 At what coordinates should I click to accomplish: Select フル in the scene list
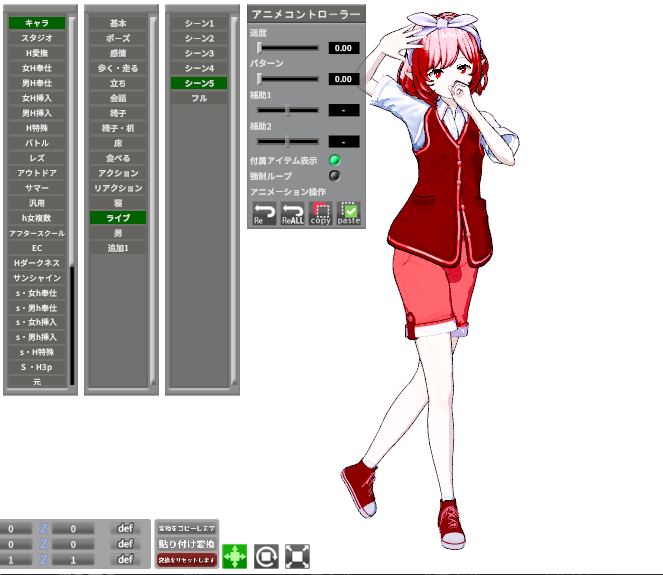(199, 98)
